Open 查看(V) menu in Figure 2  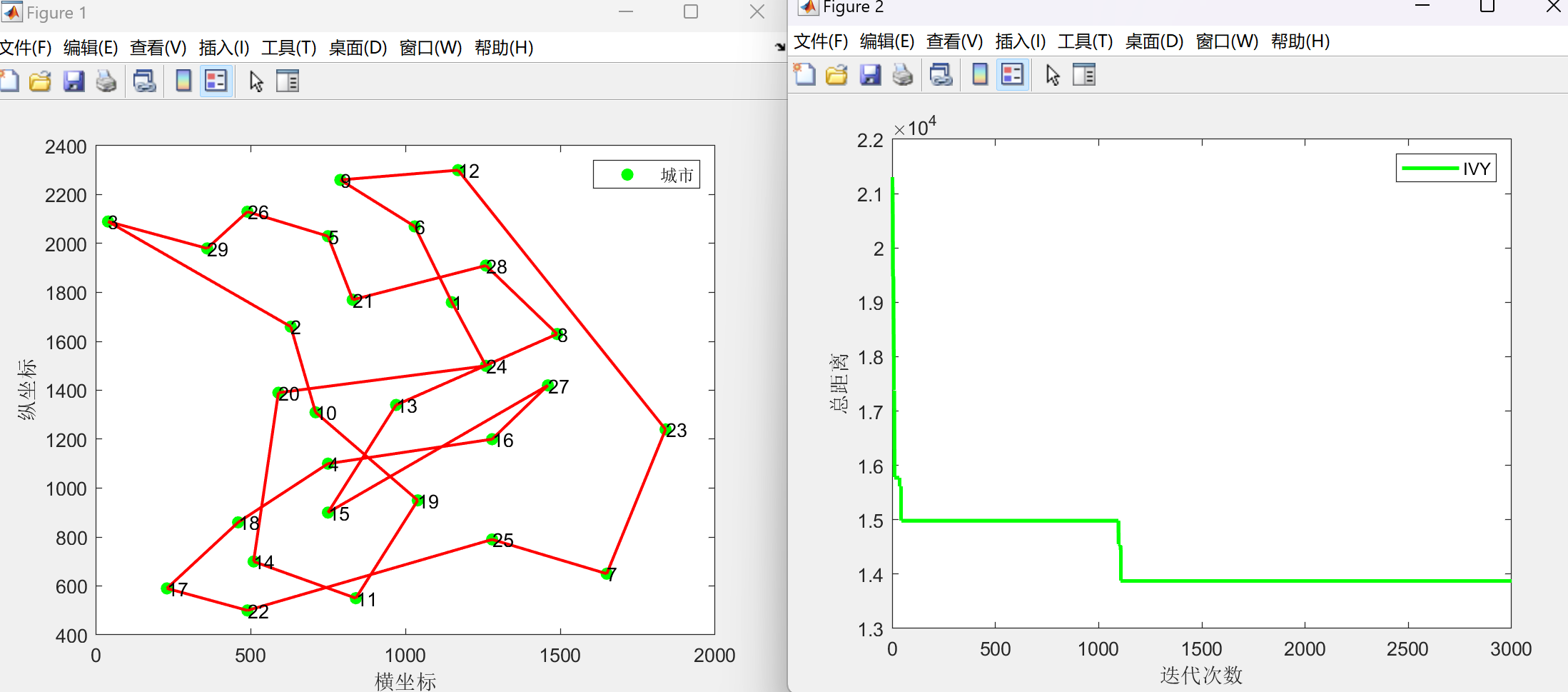(x=954, y=41)
